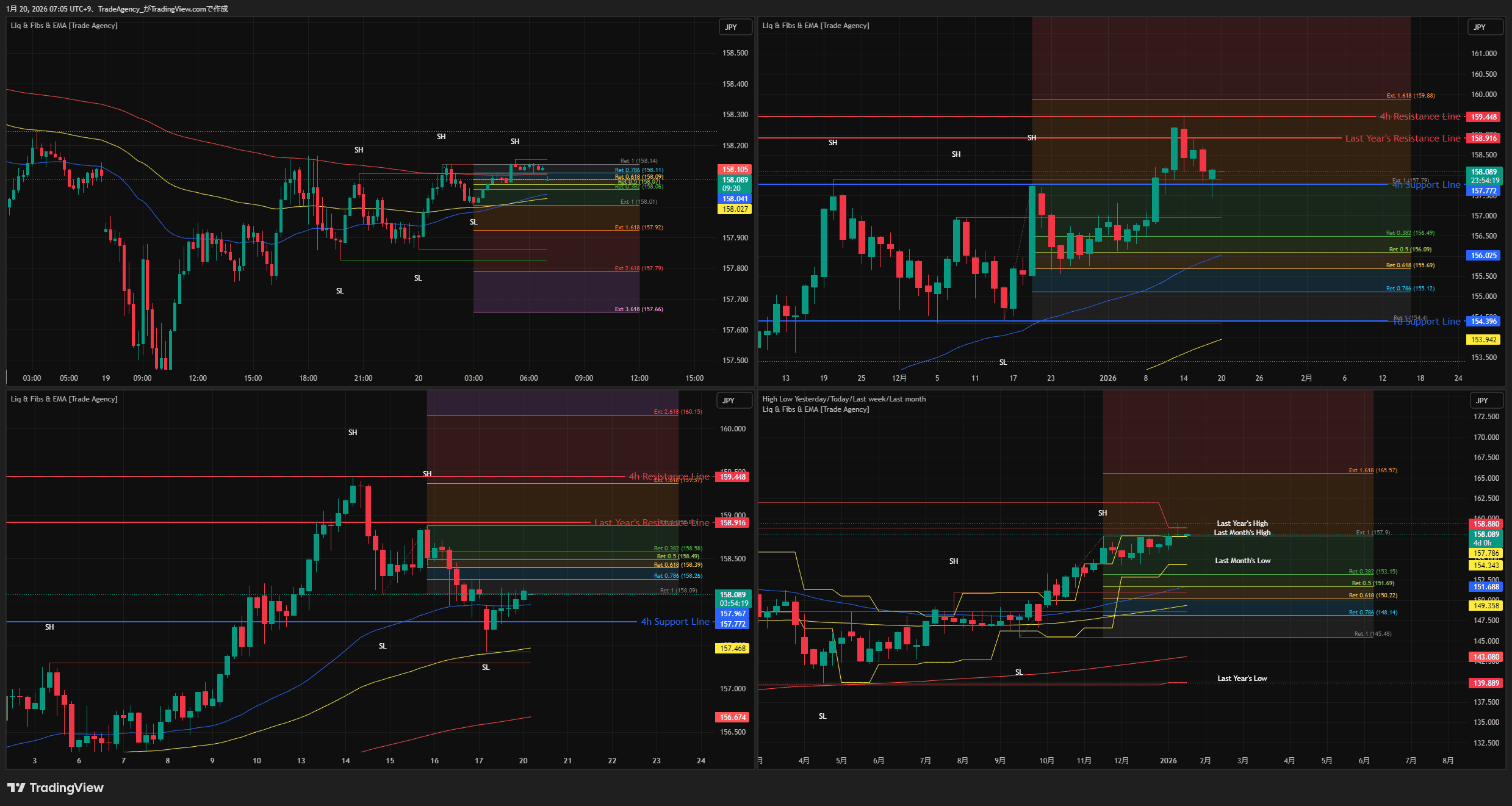
Task: Click 2026 date label on top-right time axis
Action: tap(1107, 378)
